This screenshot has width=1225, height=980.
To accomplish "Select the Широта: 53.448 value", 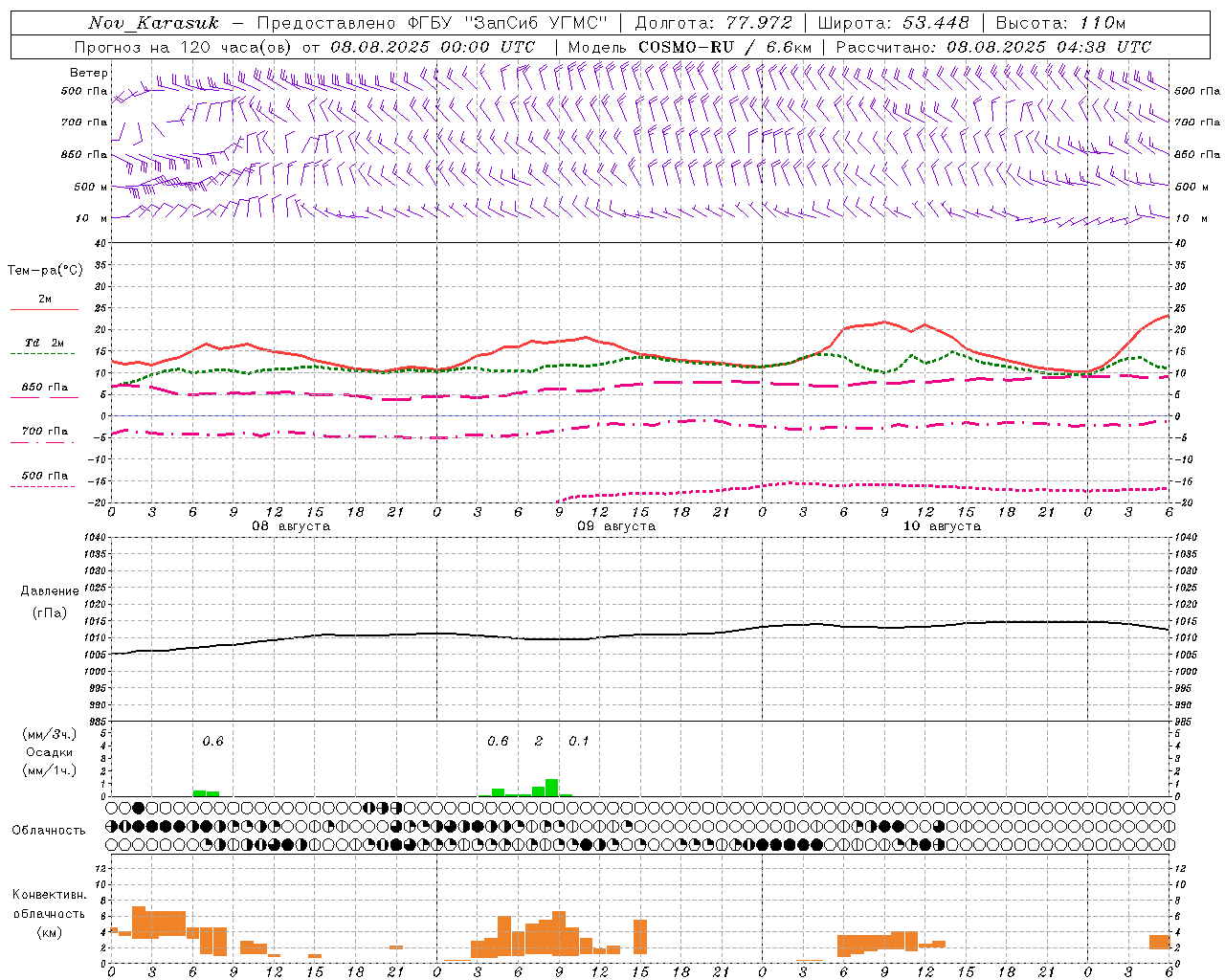I will click(893, 23).
